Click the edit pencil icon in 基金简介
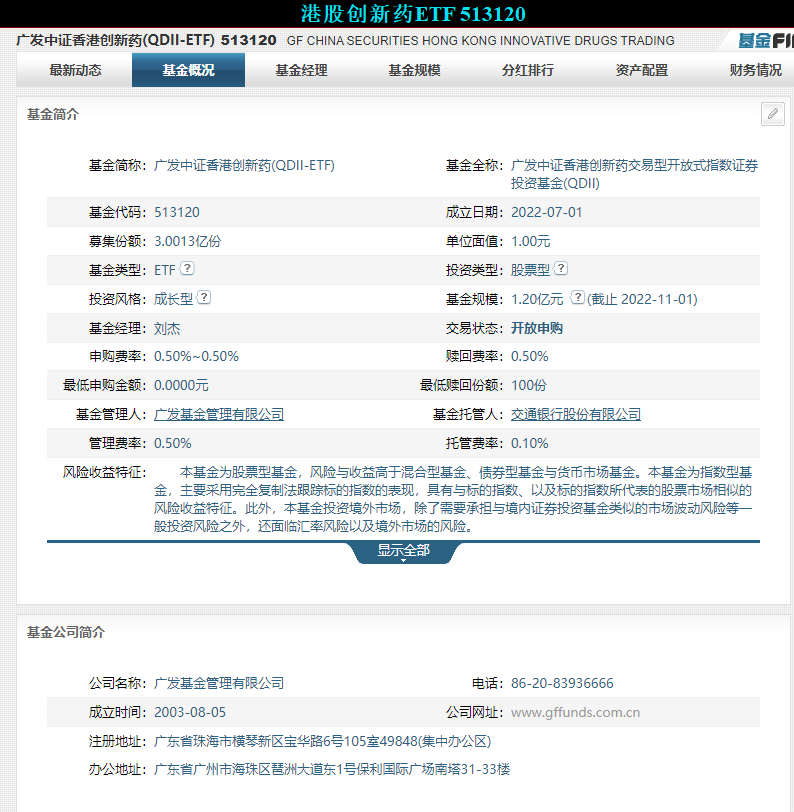This screenshot has height=812, width=794. [x=772, y=114]
